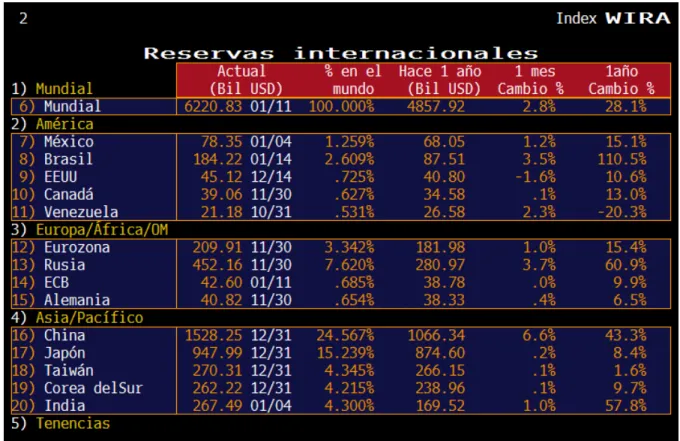680x441 pixels.
Task: Select the 14) ECB row
Action: [340, 282]
